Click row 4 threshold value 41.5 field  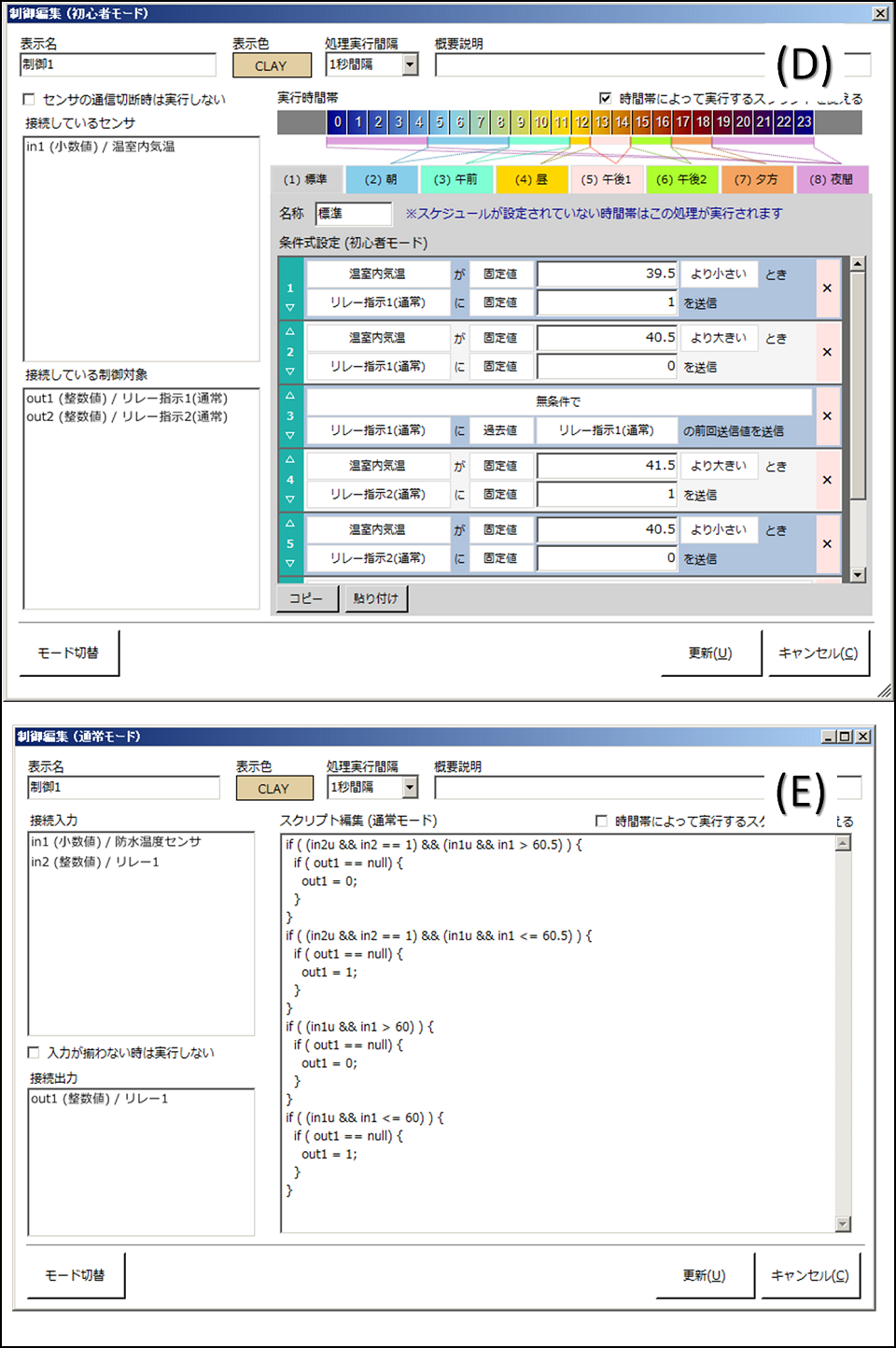click(608, 465)
